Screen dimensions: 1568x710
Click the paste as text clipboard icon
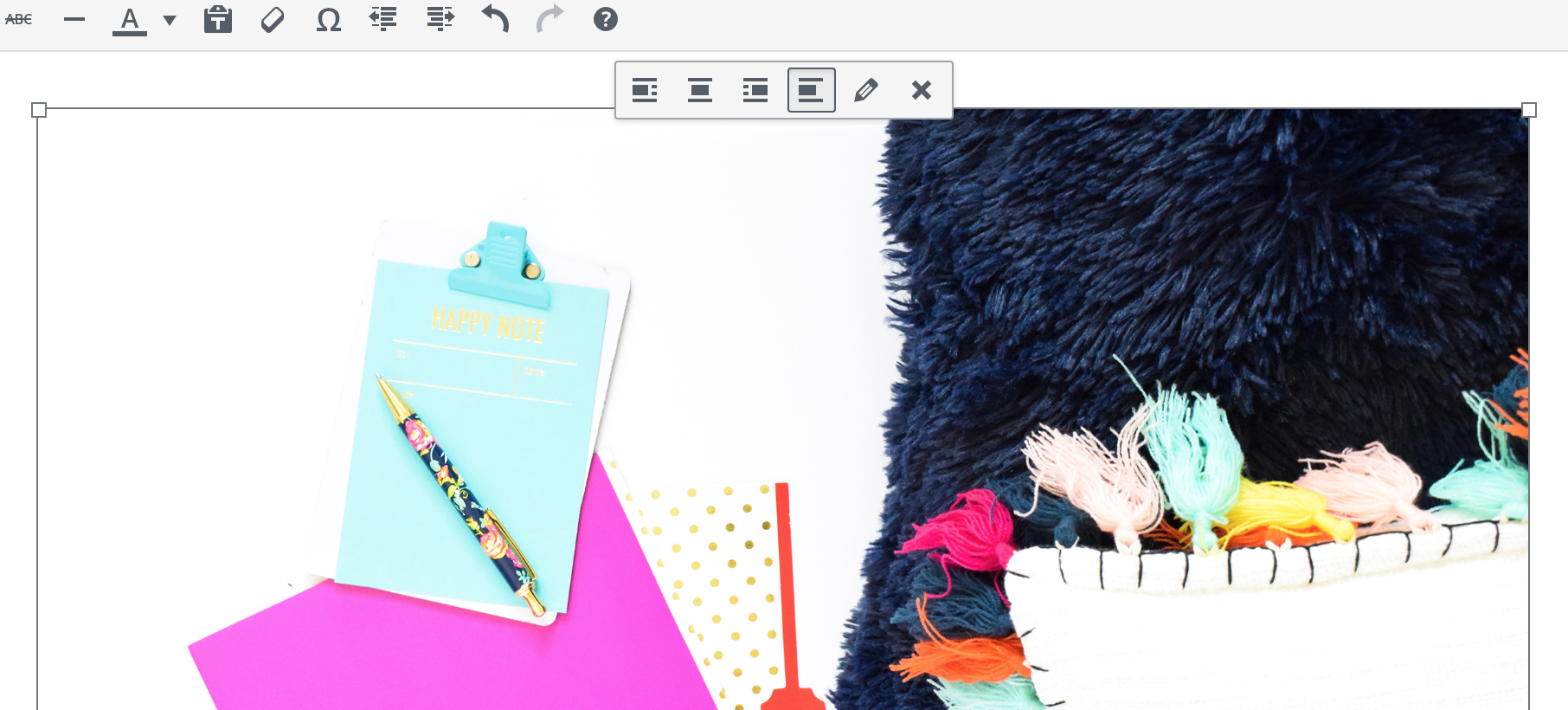coord(218,19)
